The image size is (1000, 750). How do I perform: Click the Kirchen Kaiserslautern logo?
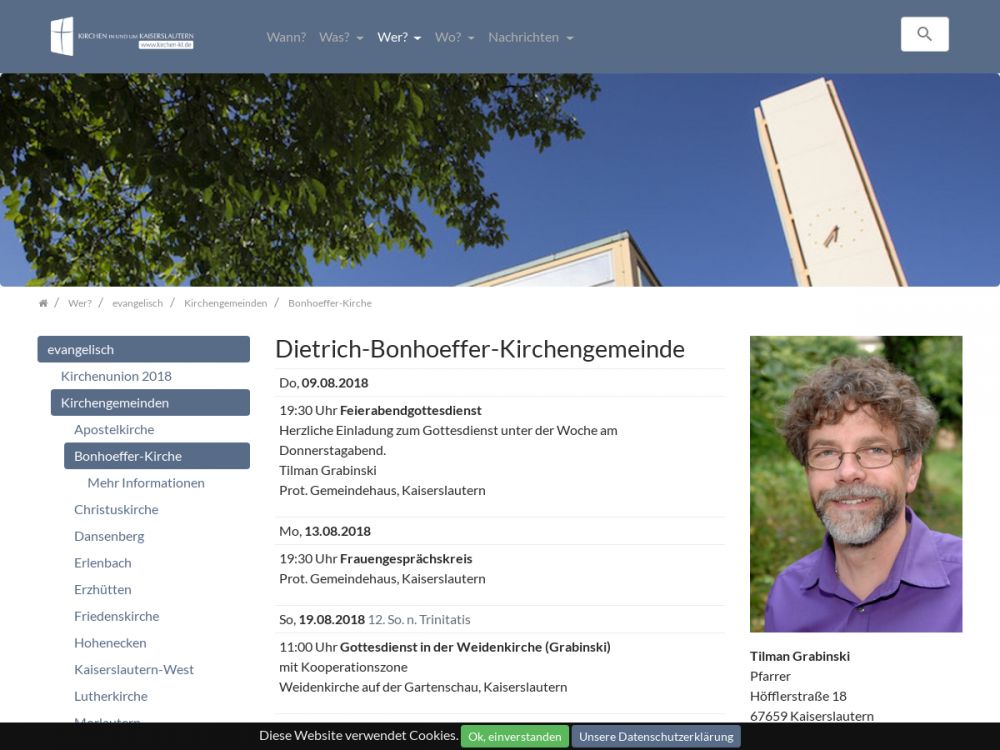122,37
